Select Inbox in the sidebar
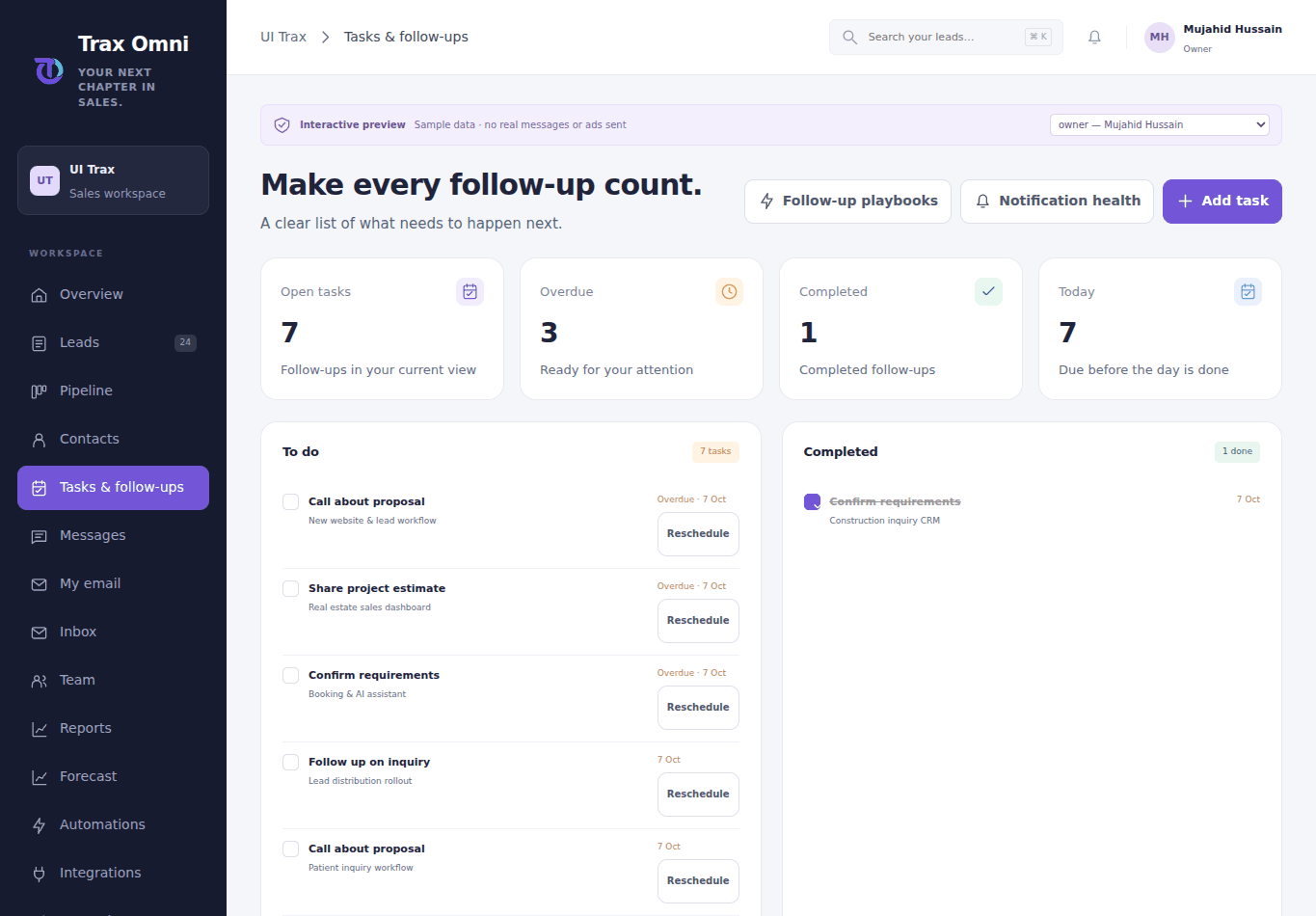Viewport: 1316px width, 916px height. click(x=113, y=632)
